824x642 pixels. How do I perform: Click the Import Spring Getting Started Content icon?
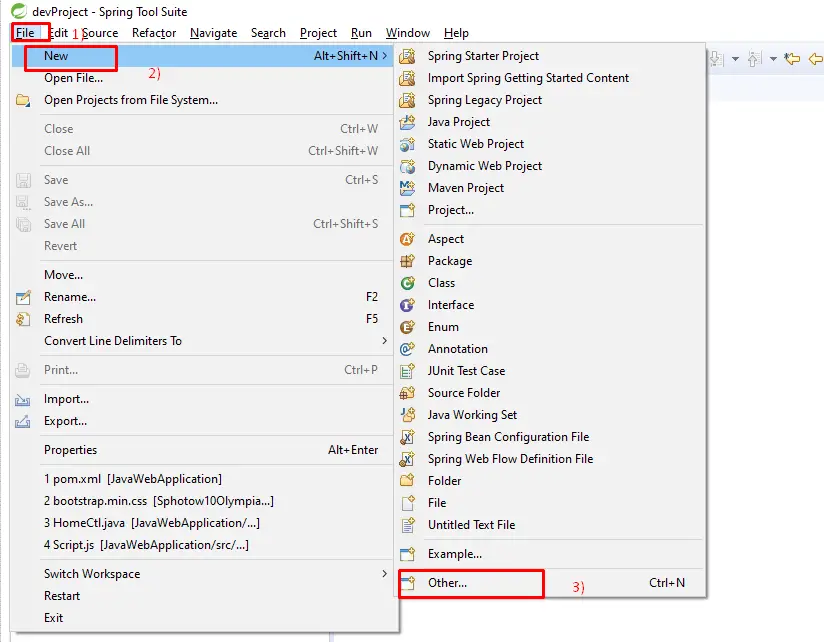click(407, 78)
